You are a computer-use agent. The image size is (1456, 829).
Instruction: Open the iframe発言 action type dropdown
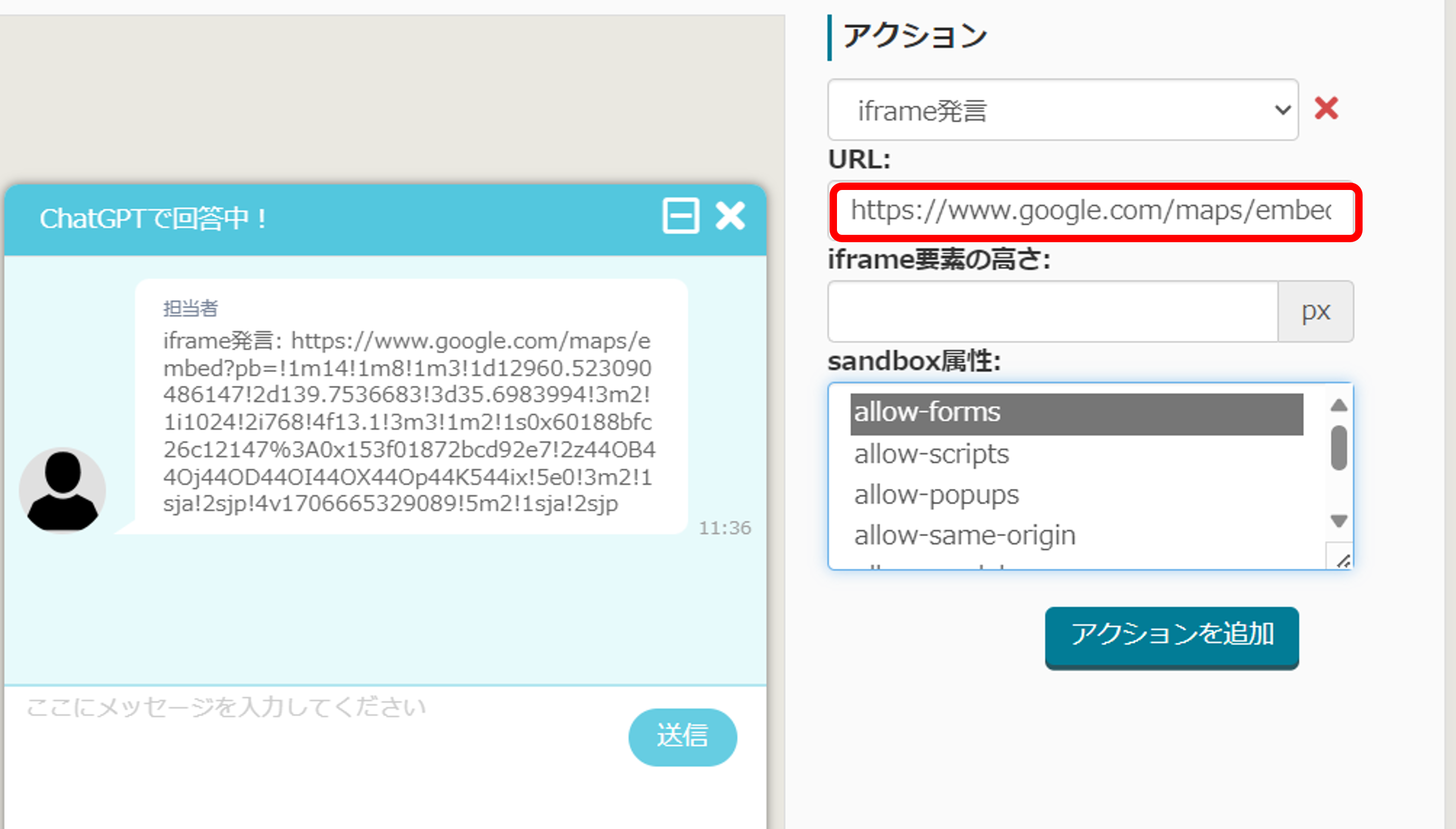tap(1062, 110)
